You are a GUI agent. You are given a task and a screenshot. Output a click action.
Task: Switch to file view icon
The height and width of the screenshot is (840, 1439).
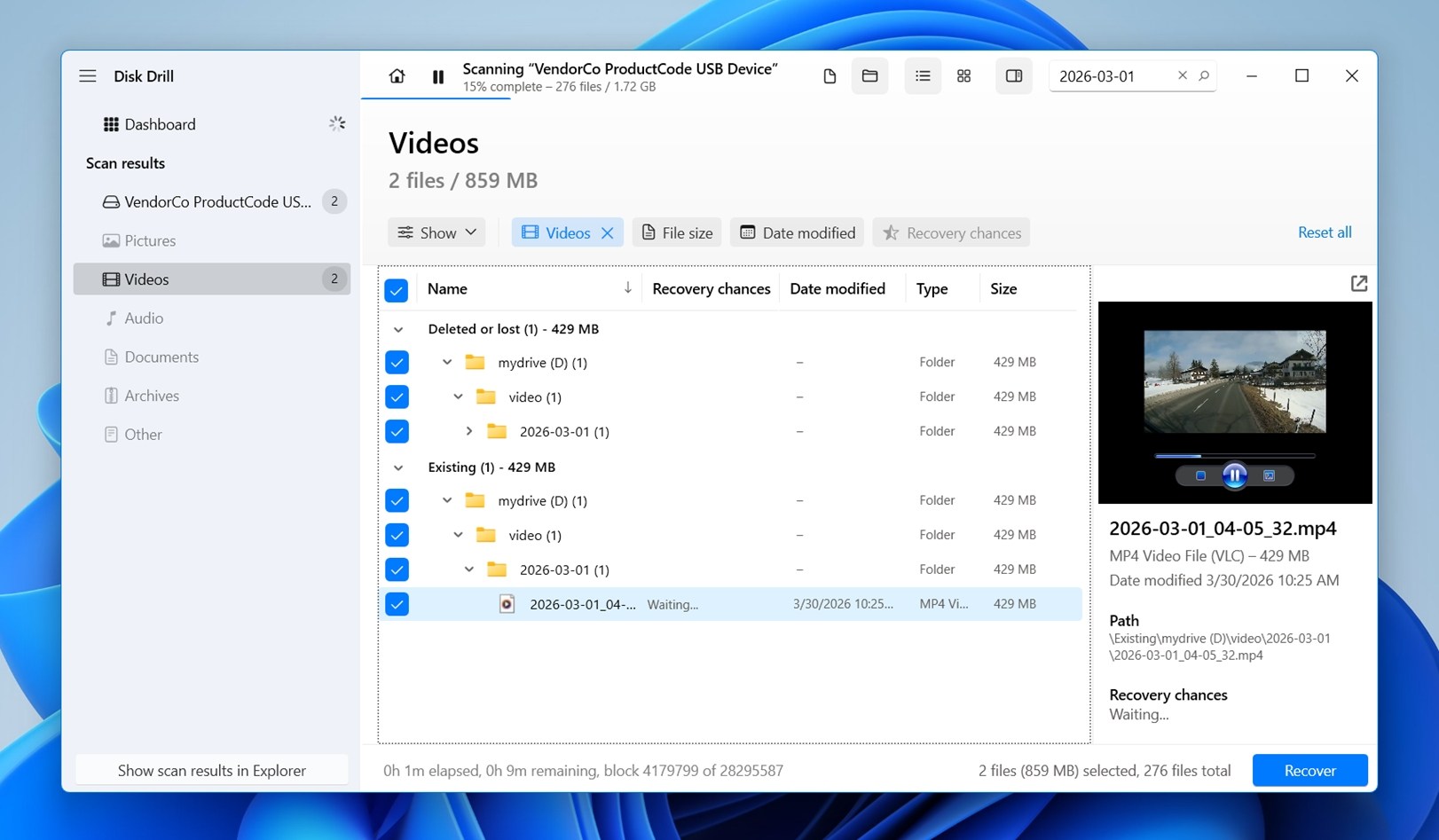(830, 76)
